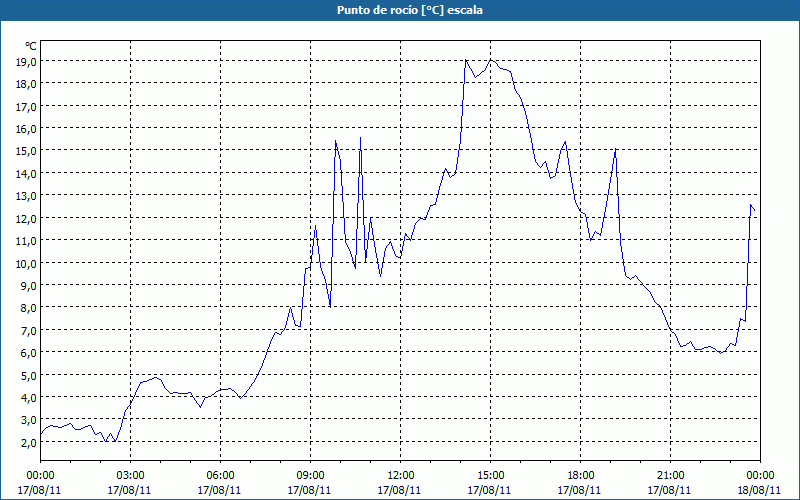The width and height of the screenshot is (800, 500).
Task: Select the 6,0 y-axis value
Action: [x=29, y=353]
